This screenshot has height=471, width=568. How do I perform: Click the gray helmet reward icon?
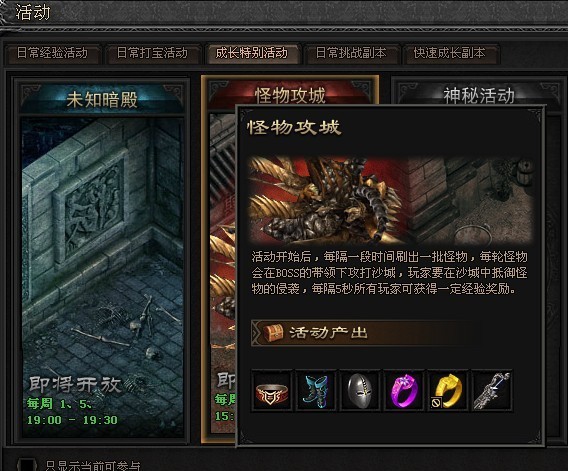pyautogui.click(x=360, y=390)
